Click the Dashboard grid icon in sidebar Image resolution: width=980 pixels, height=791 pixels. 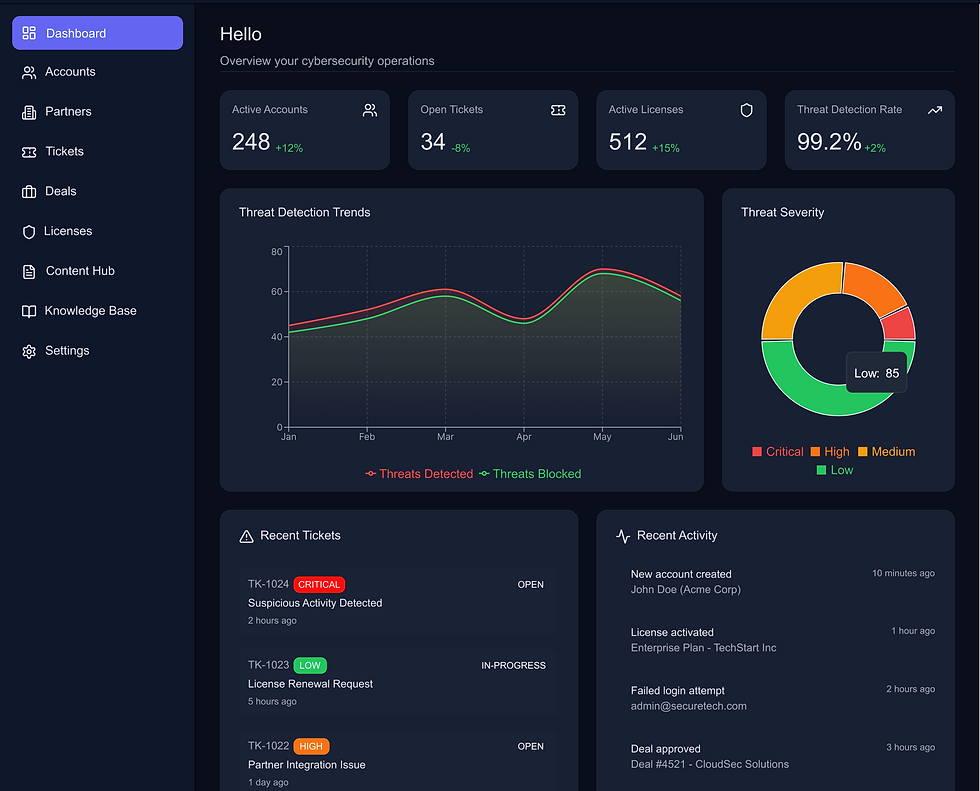click(x=29, y=33)
